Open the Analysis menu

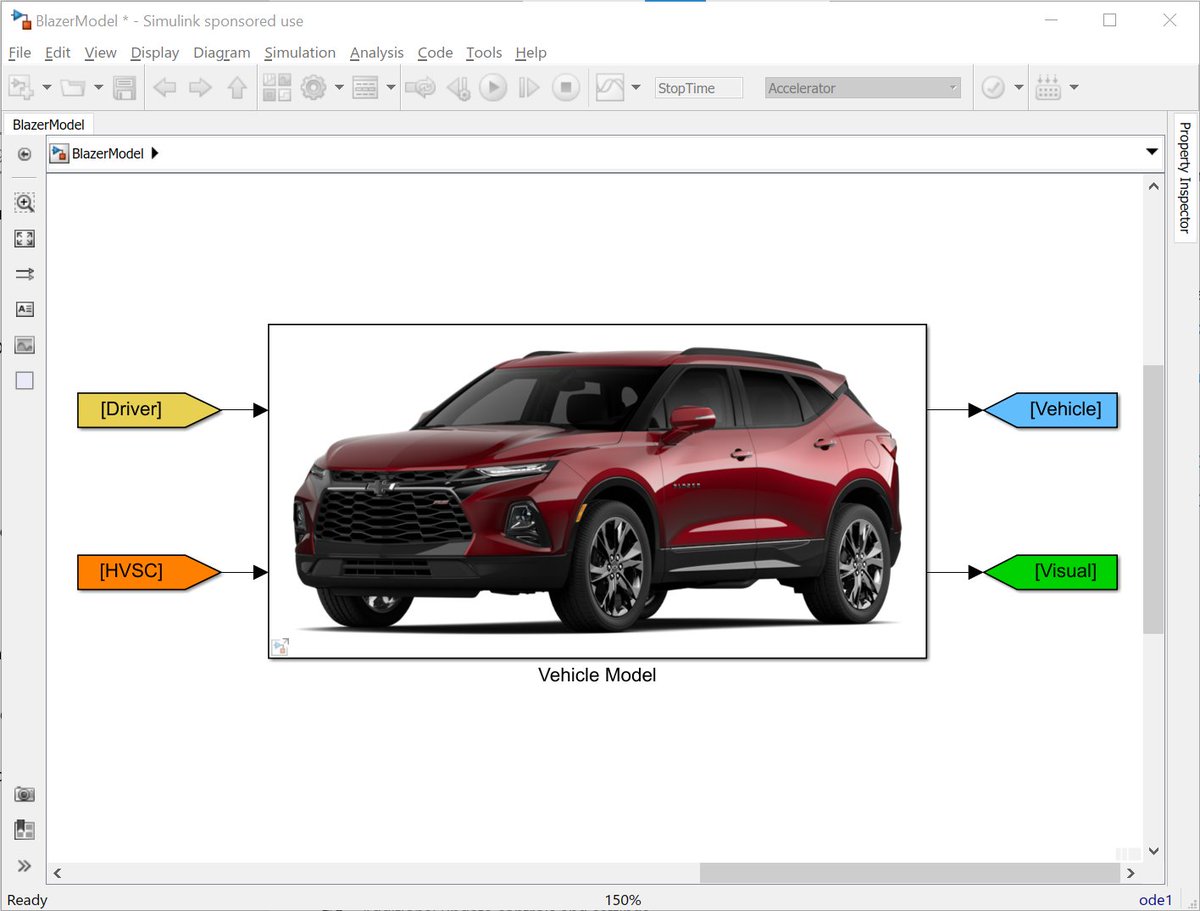pos(377,52)
